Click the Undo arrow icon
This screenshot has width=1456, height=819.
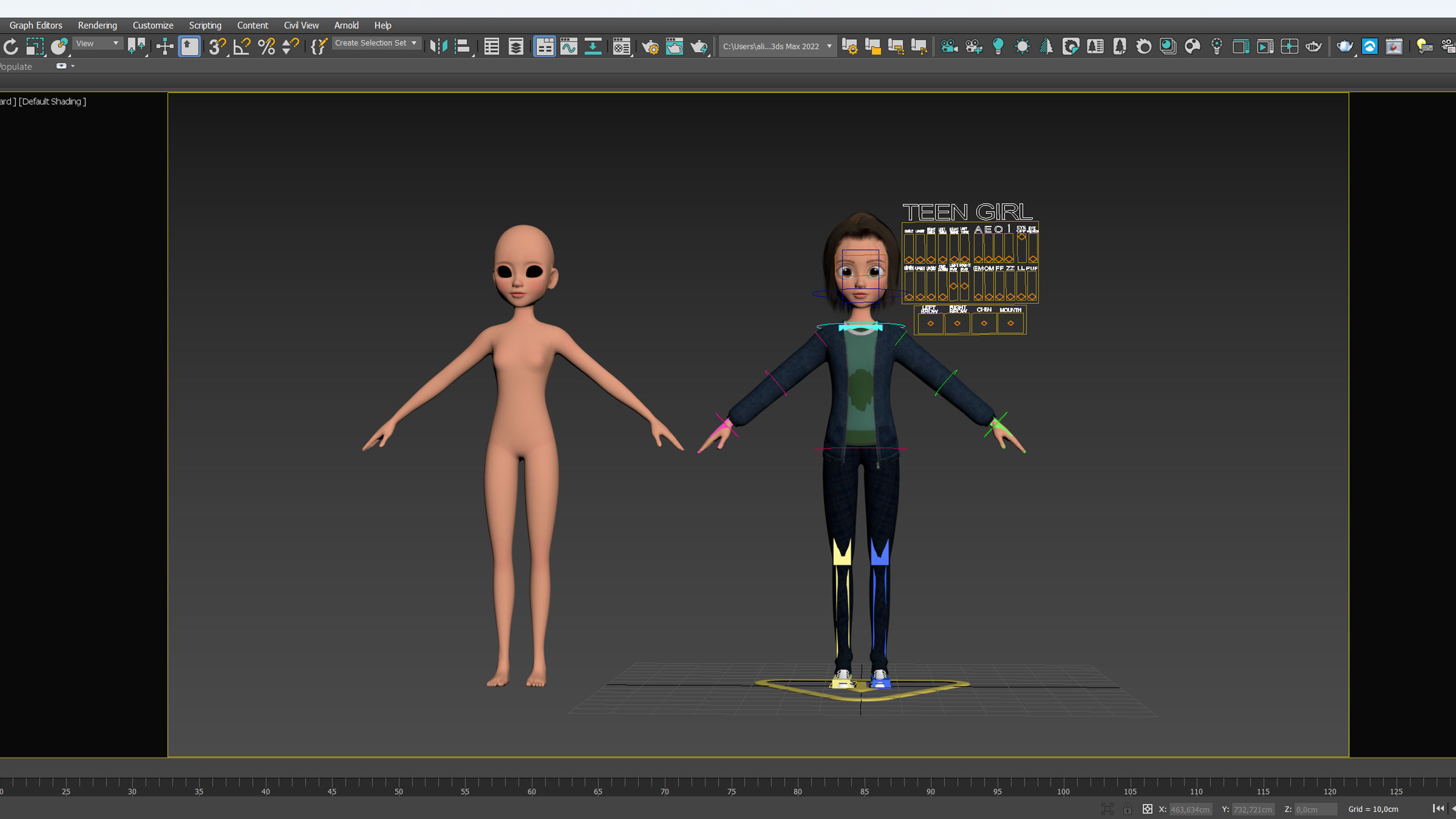point(10,47)
